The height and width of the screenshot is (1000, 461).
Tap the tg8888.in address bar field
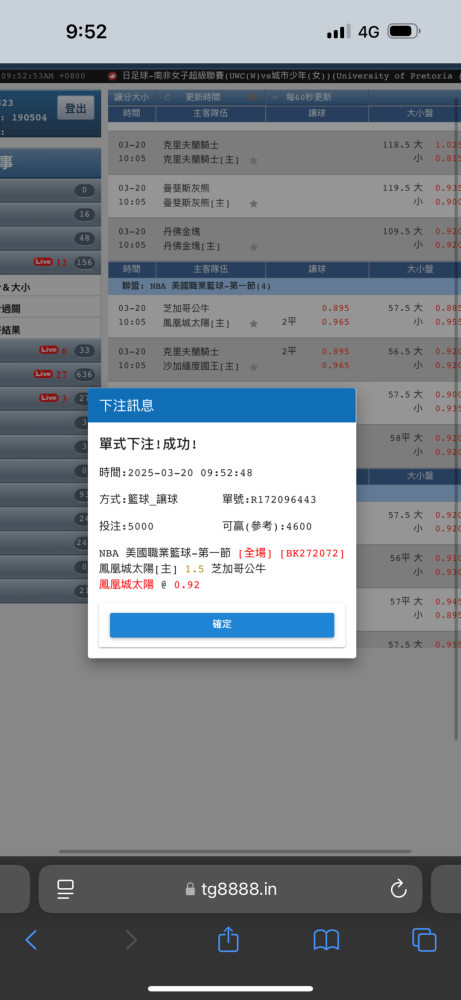(230, 889)
